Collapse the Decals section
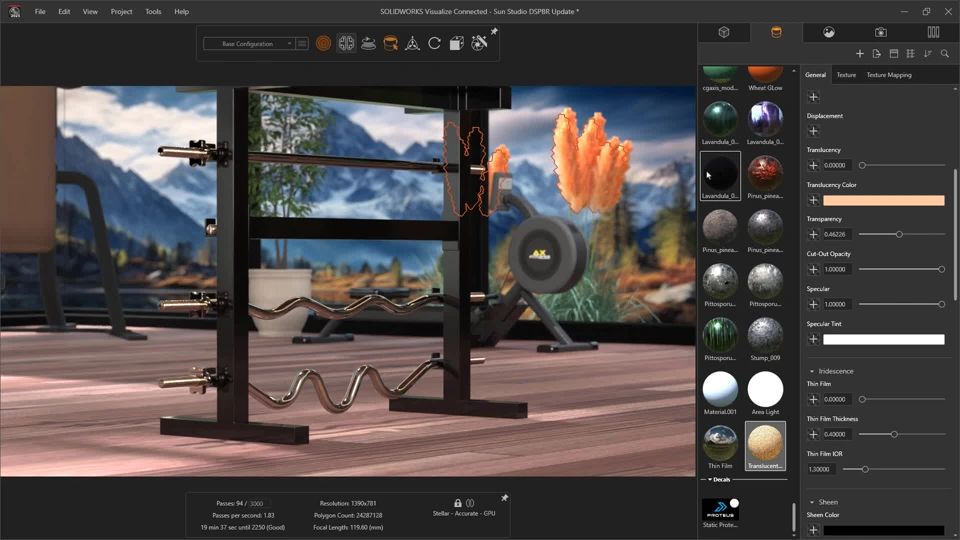Image resolution: width=960 pixels, height=540 pixels. [x=710, y=479]
